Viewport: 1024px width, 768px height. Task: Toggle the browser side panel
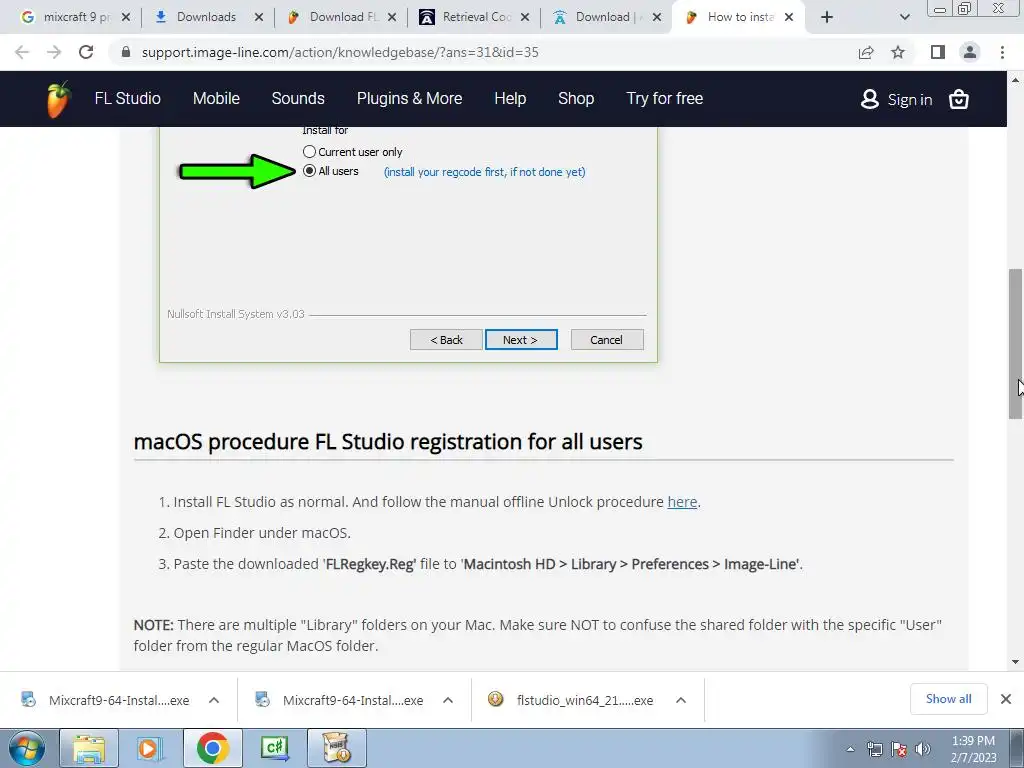[938, 52]
